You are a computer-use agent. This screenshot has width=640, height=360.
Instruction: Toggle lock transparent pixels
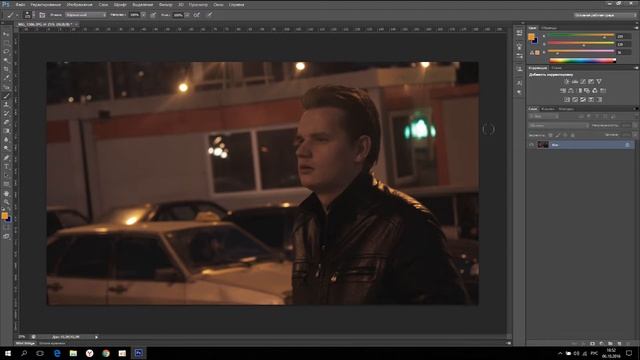click(550, 135)
